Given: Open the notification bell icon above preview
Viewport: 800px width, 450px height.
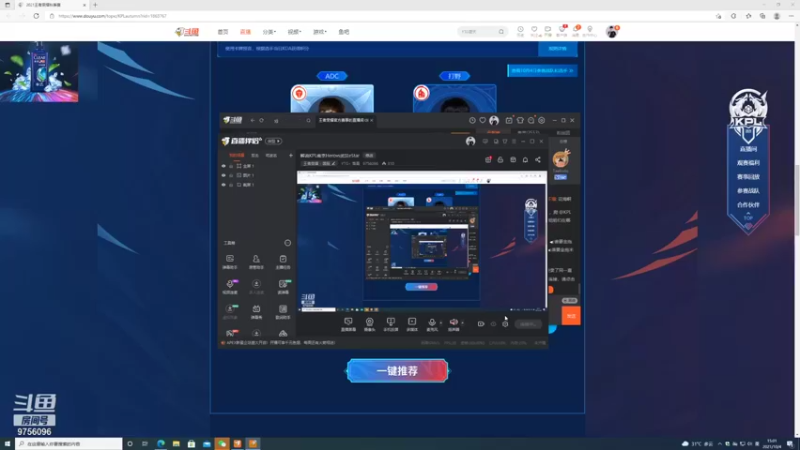Looking at the screenshot, I should [x=526, y=160].
